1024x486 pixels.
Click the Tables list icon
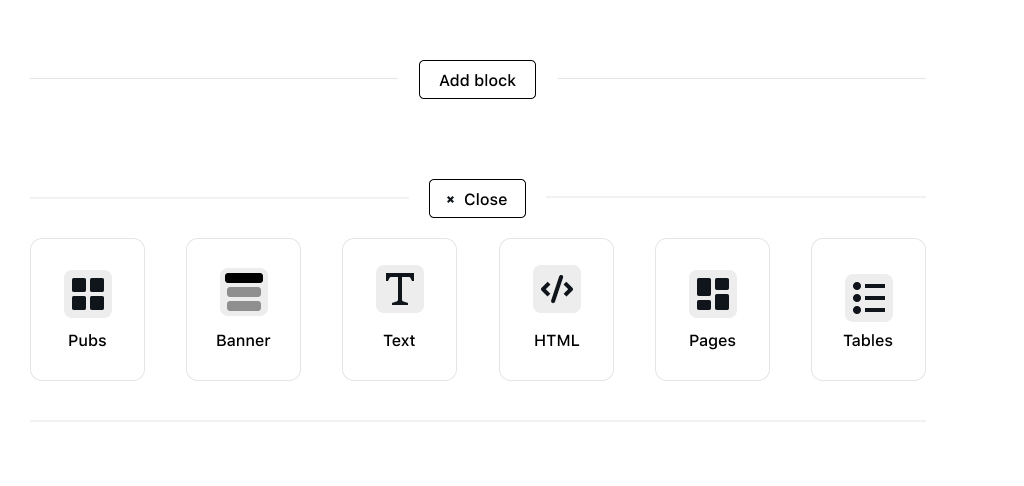(869, 297)
